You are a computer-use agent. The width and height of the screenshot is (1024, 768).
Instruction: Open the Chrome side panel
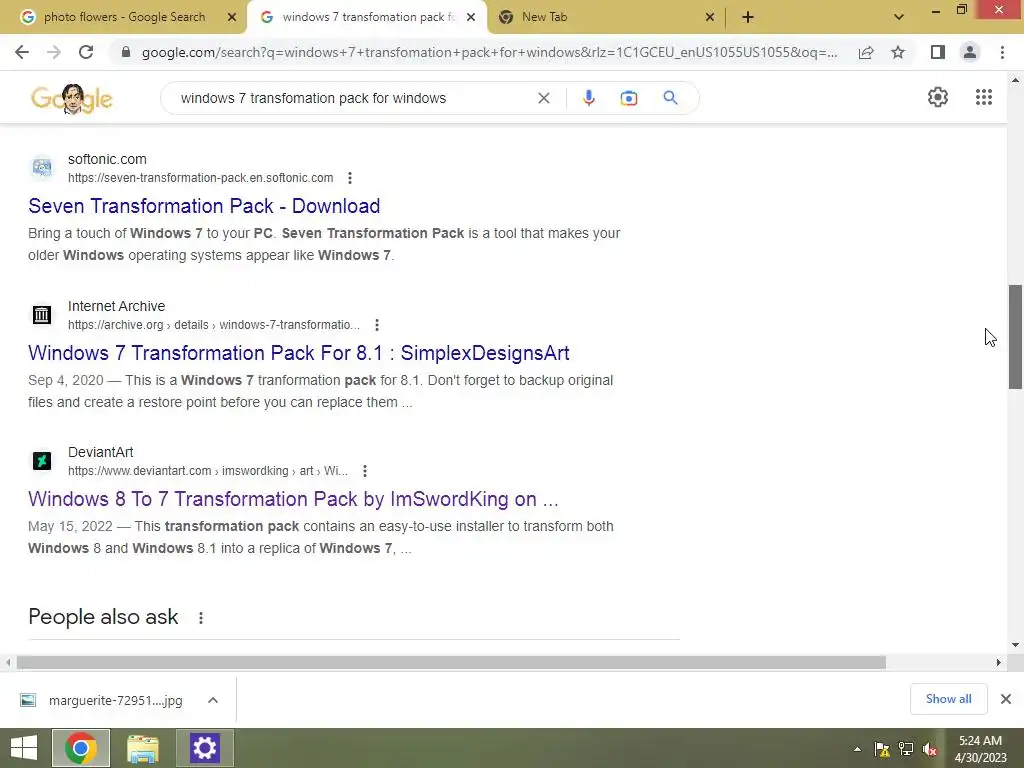pyautogui.click(x=938, y=52)
